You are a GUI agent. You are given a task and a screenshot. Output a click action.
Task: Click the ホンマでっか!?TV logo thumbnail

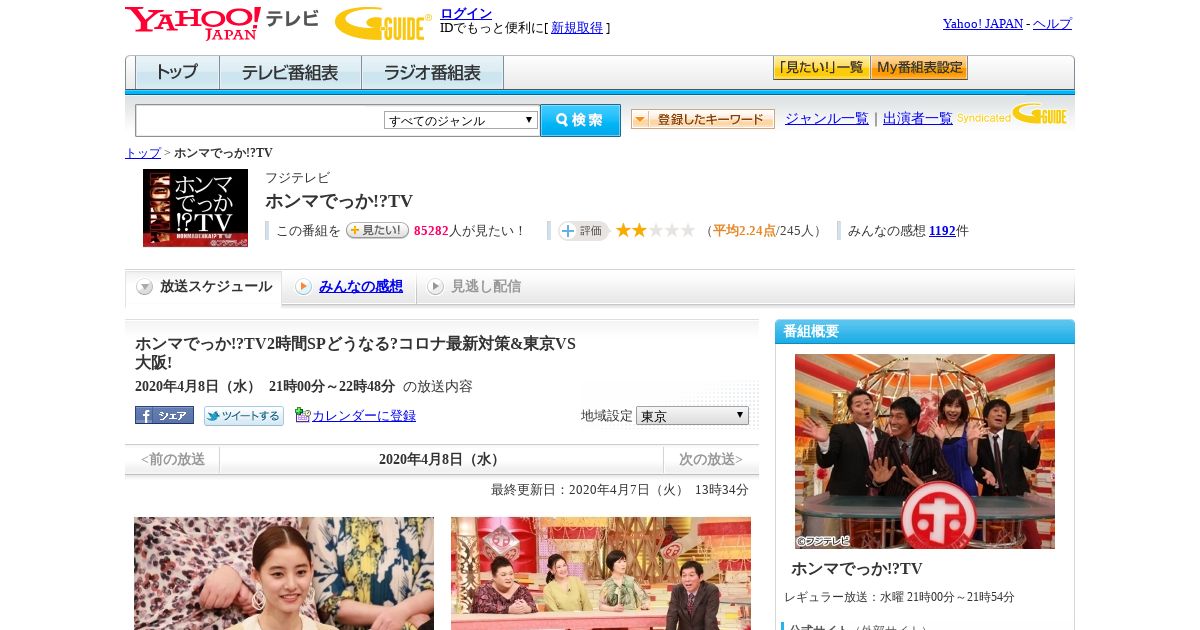click(195, 208)
